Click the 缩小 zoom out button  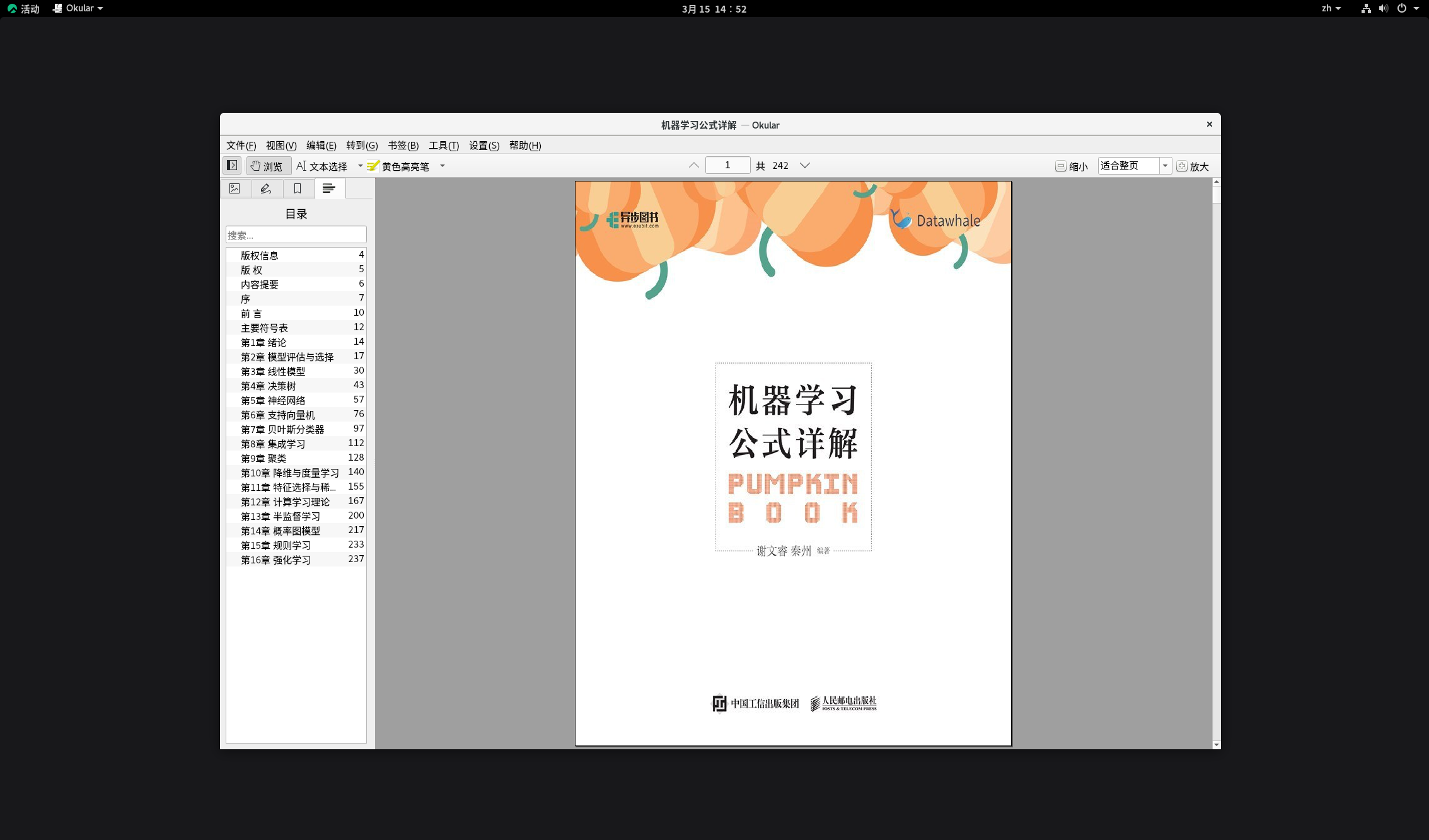tap(1072, 166)
